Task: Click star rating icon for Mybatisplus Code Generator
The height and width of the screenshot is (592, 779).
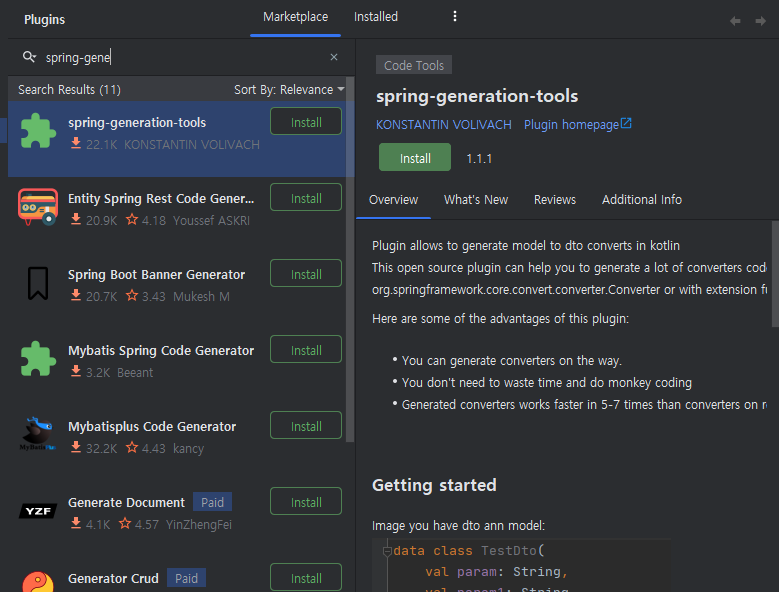Action: coord(132,447)
